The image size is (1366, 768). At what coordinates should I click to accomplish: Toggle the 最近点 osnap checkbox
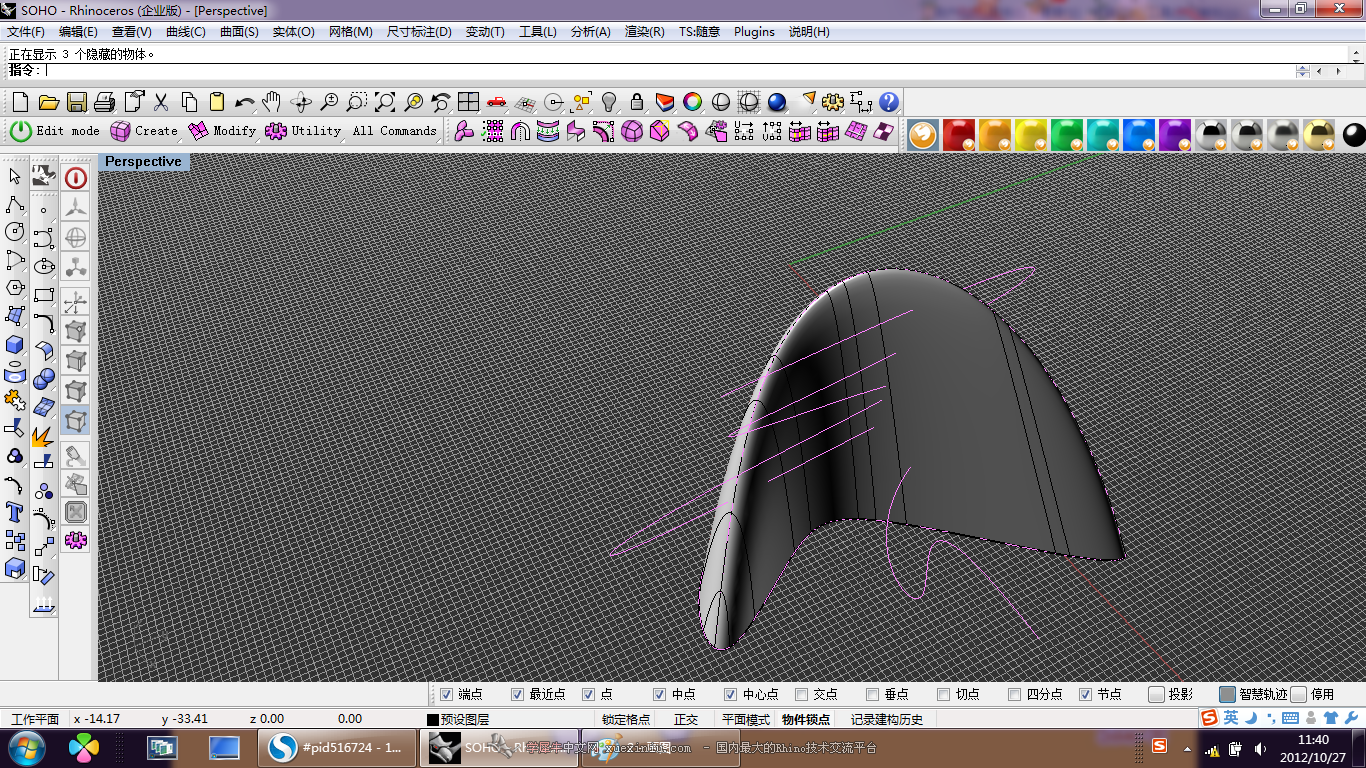point(518,694)
